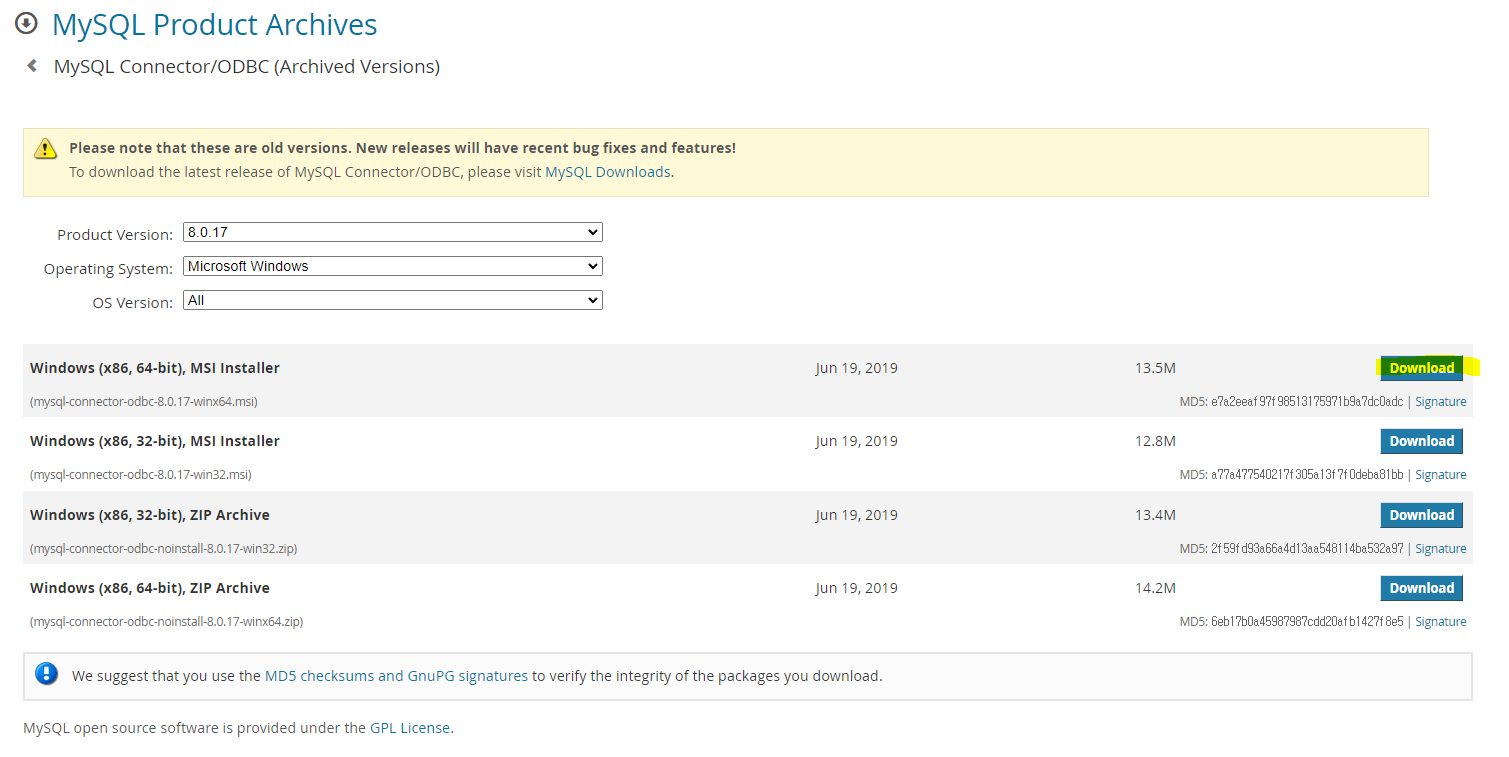The width and height of the screenshot is (1509, 757).
Task: Click the yellow warning triangle icon
Action: pyautogui.click(x=46, y=149)
